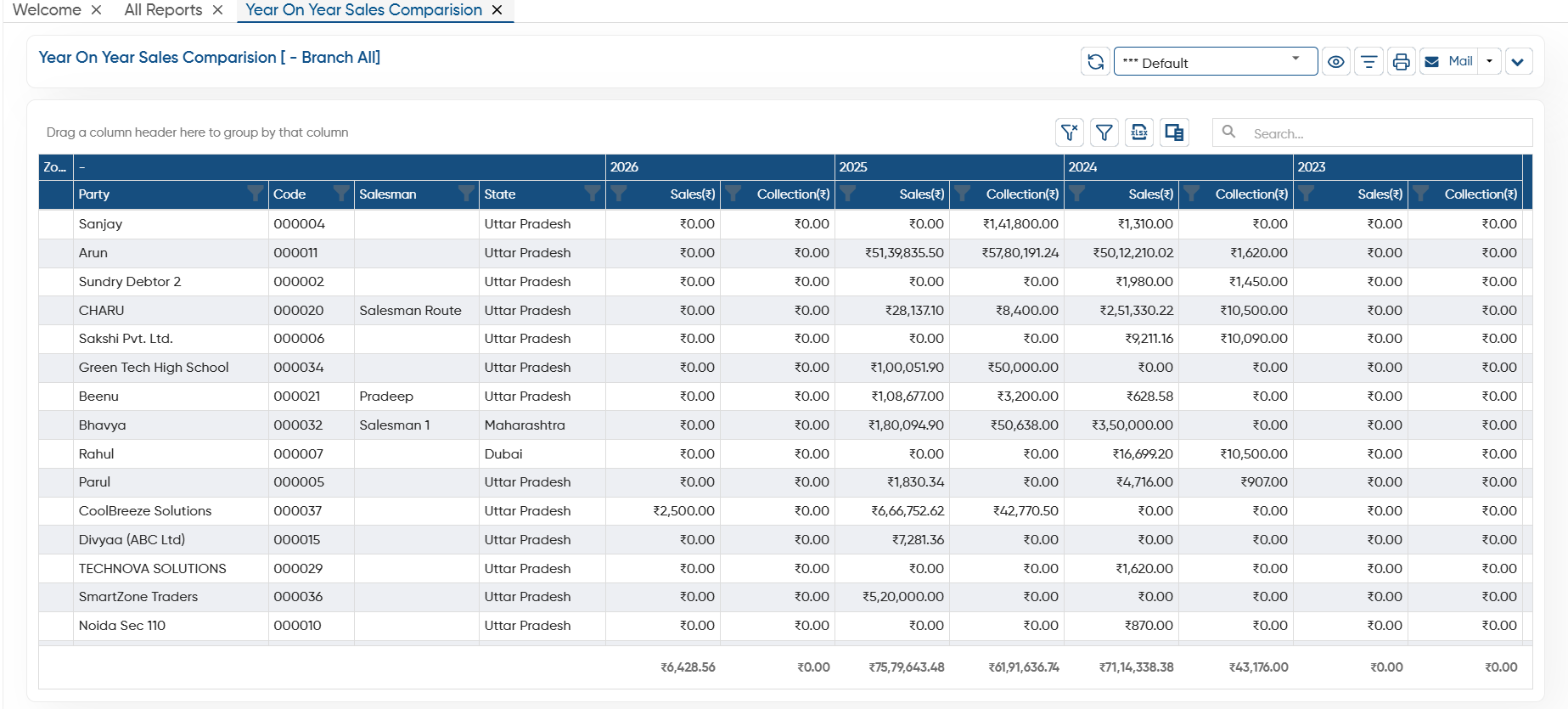This screenshot has width=1568, height=709.
Task: Select the Year On Year Sales Comparison tab
Action: (x=363, y=10)
